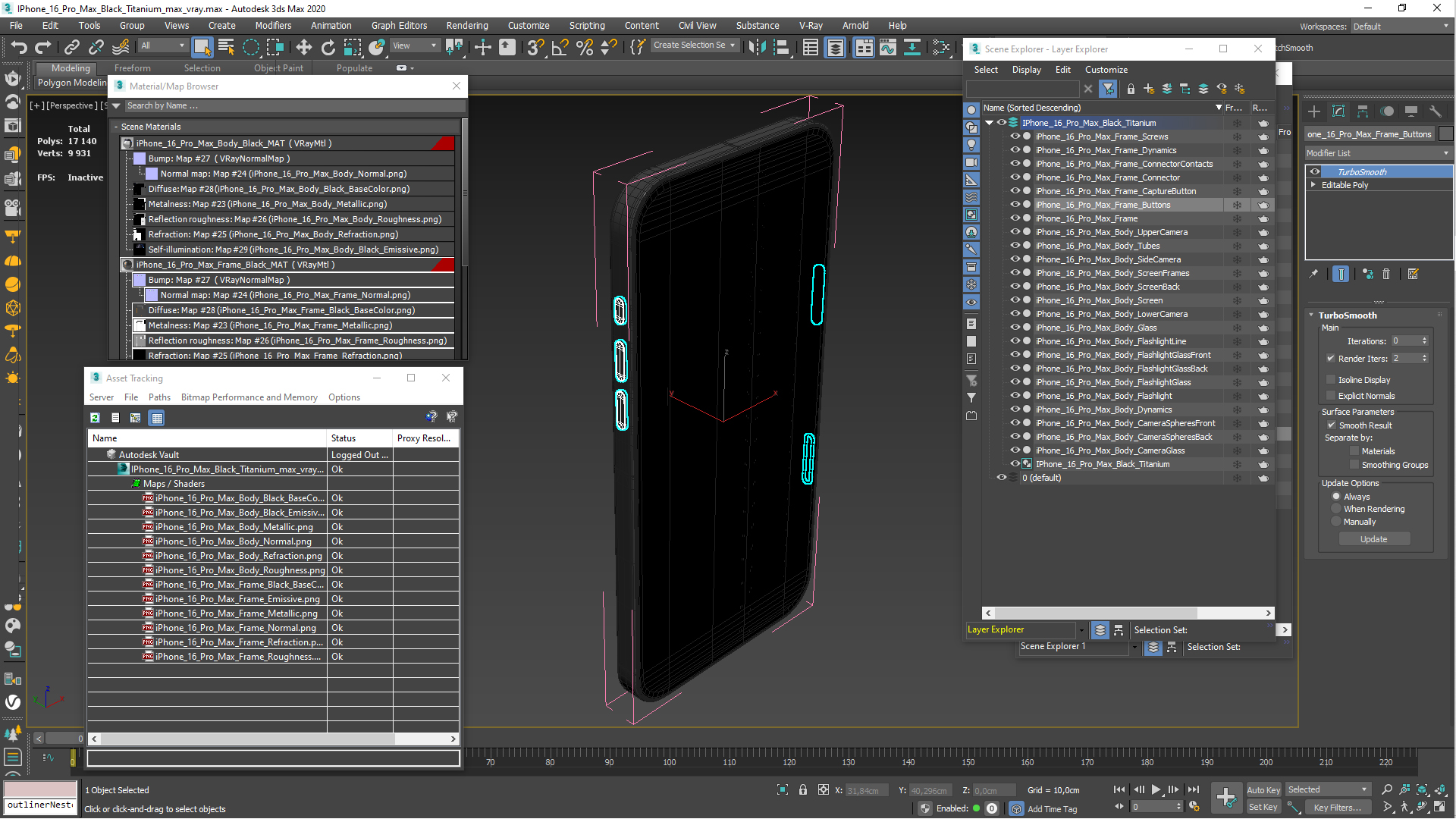Open Paths menu in Asset Tracking
This screenshot has height=819, width=1456.
(159, 397)
